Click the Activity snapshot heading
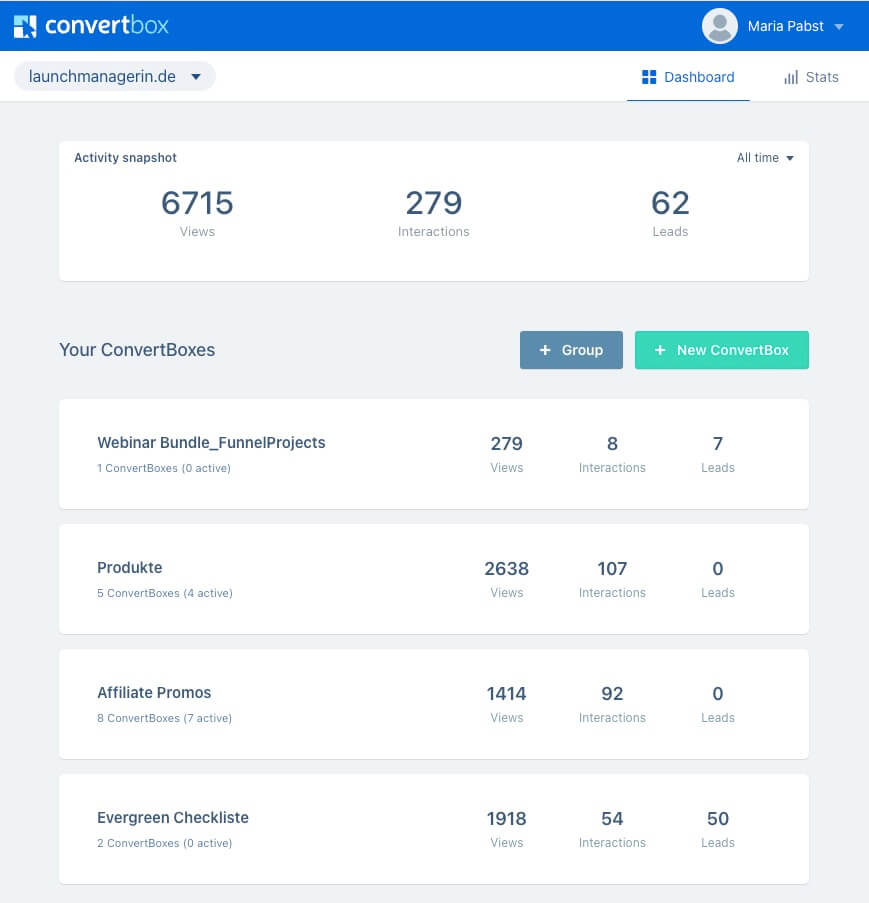The width and height of the screenshot is (869, 903). tap(126, 158)
